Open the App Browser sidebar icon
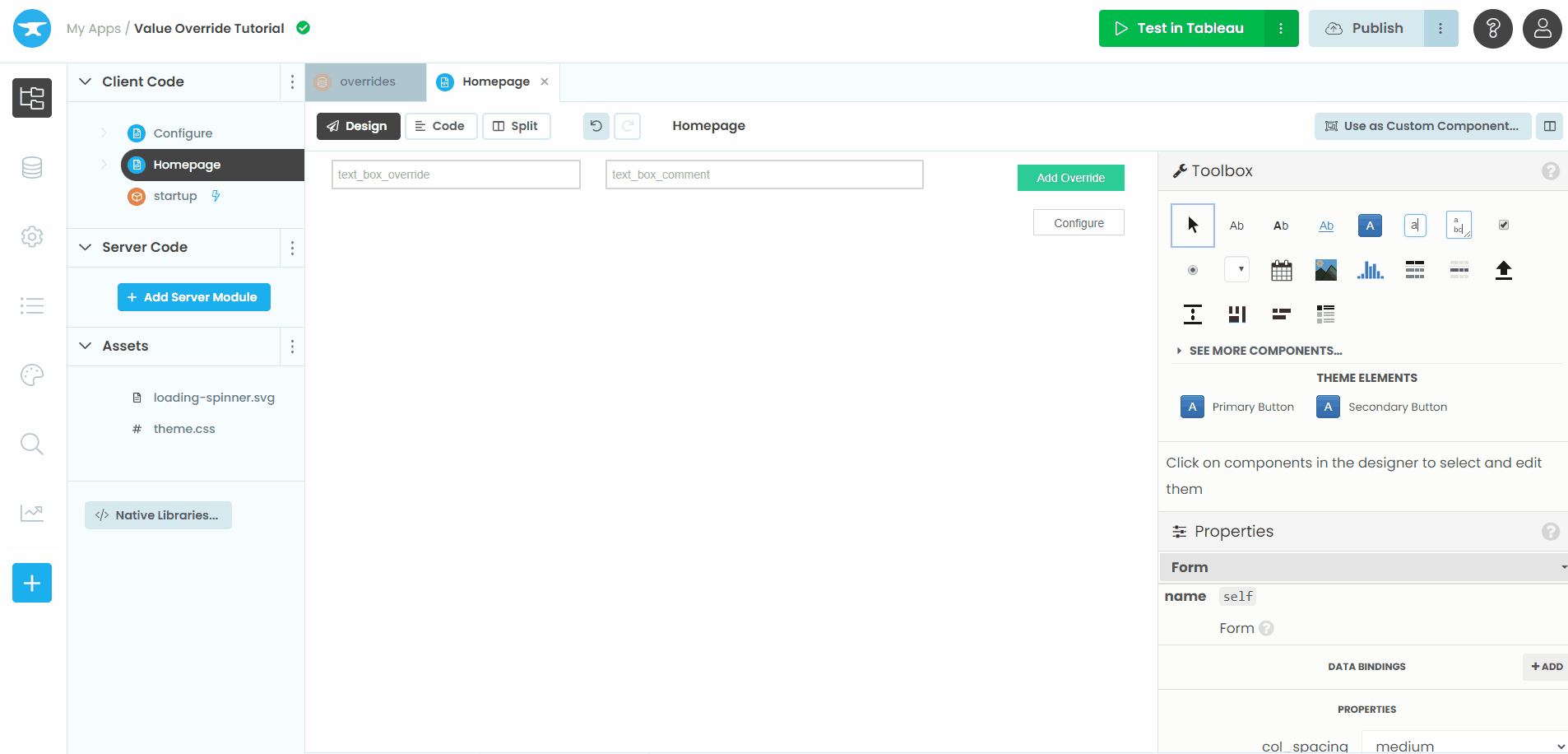 [32, 98]
